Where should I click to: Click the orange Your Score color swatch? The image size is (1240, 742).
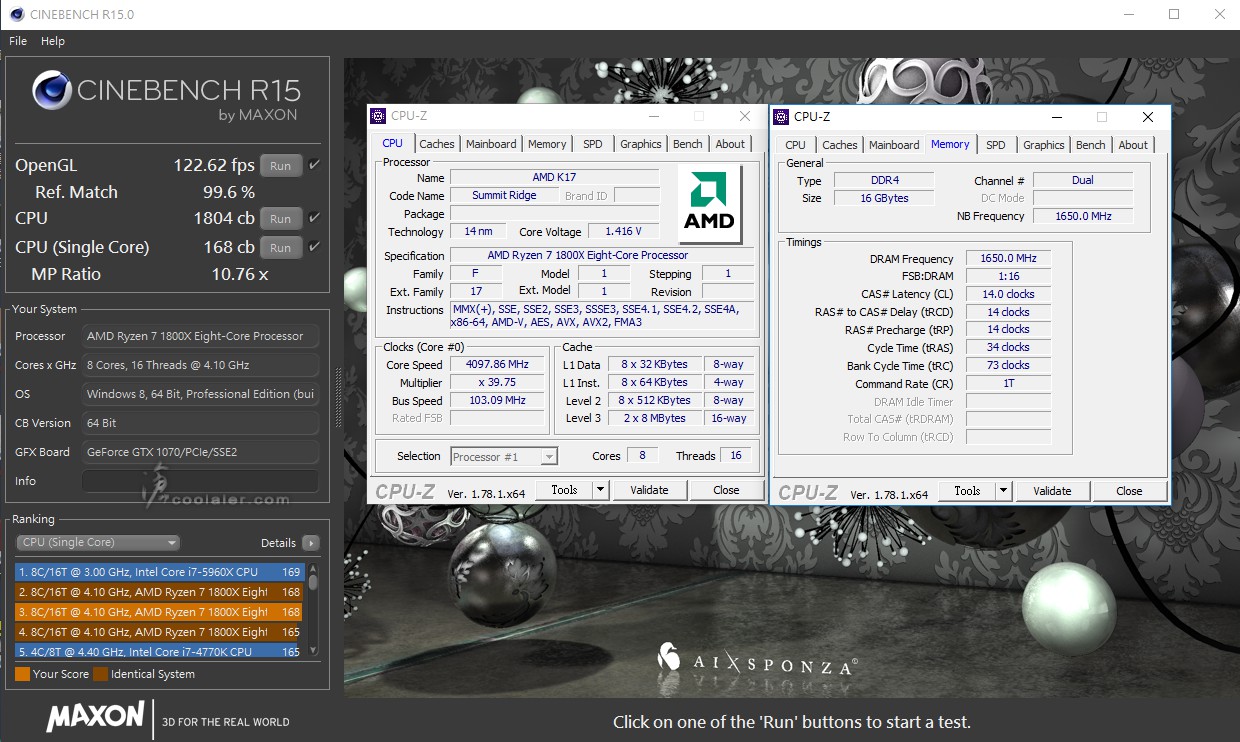click(x=22, y=674)
